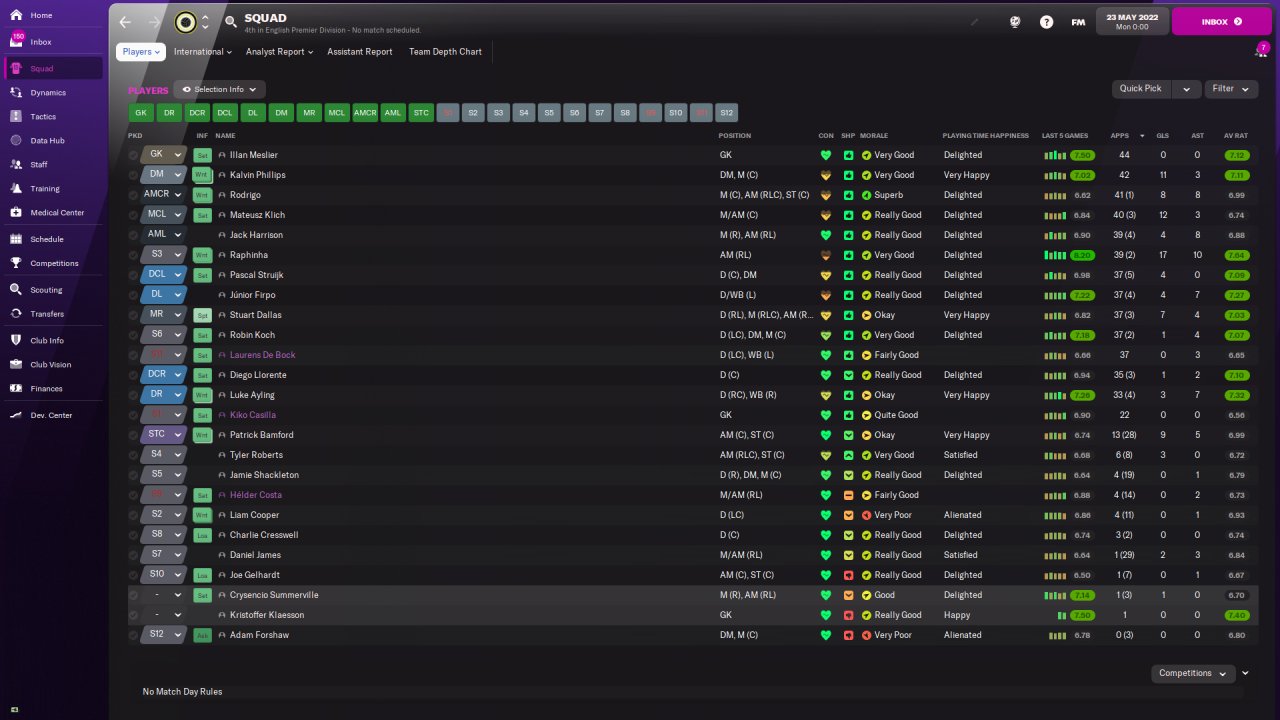Click the back navigation arrow
The width and height of the screenshot is (1280, 720).
click(x=125, y=22)
